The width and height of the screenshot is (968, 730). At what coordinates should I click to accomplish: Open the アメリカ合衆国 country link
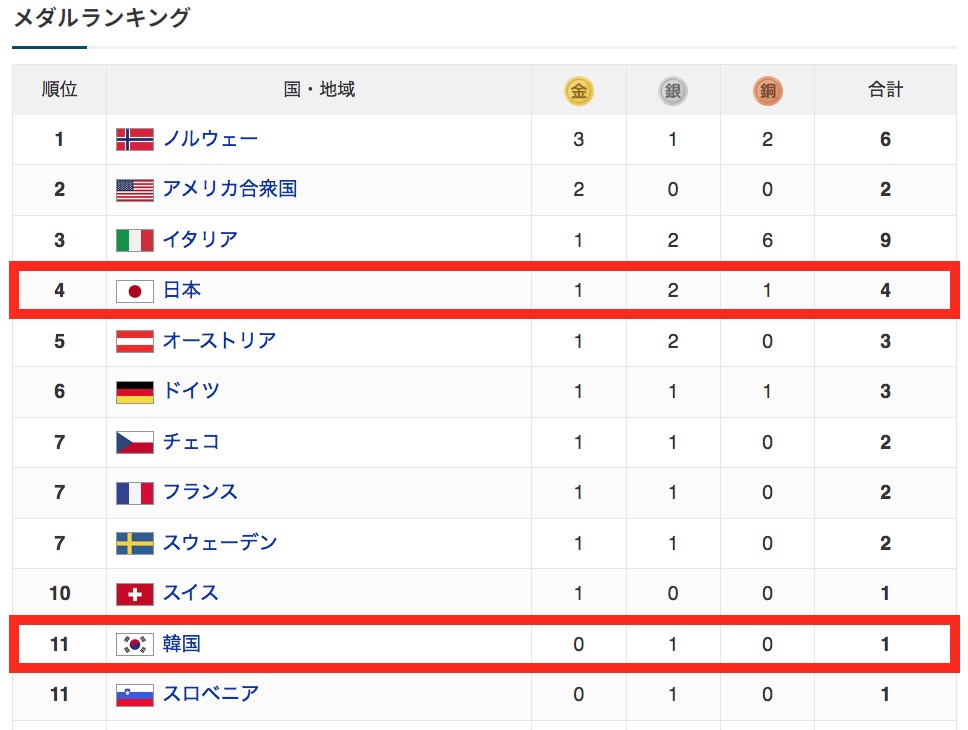(x=230, y=189)
